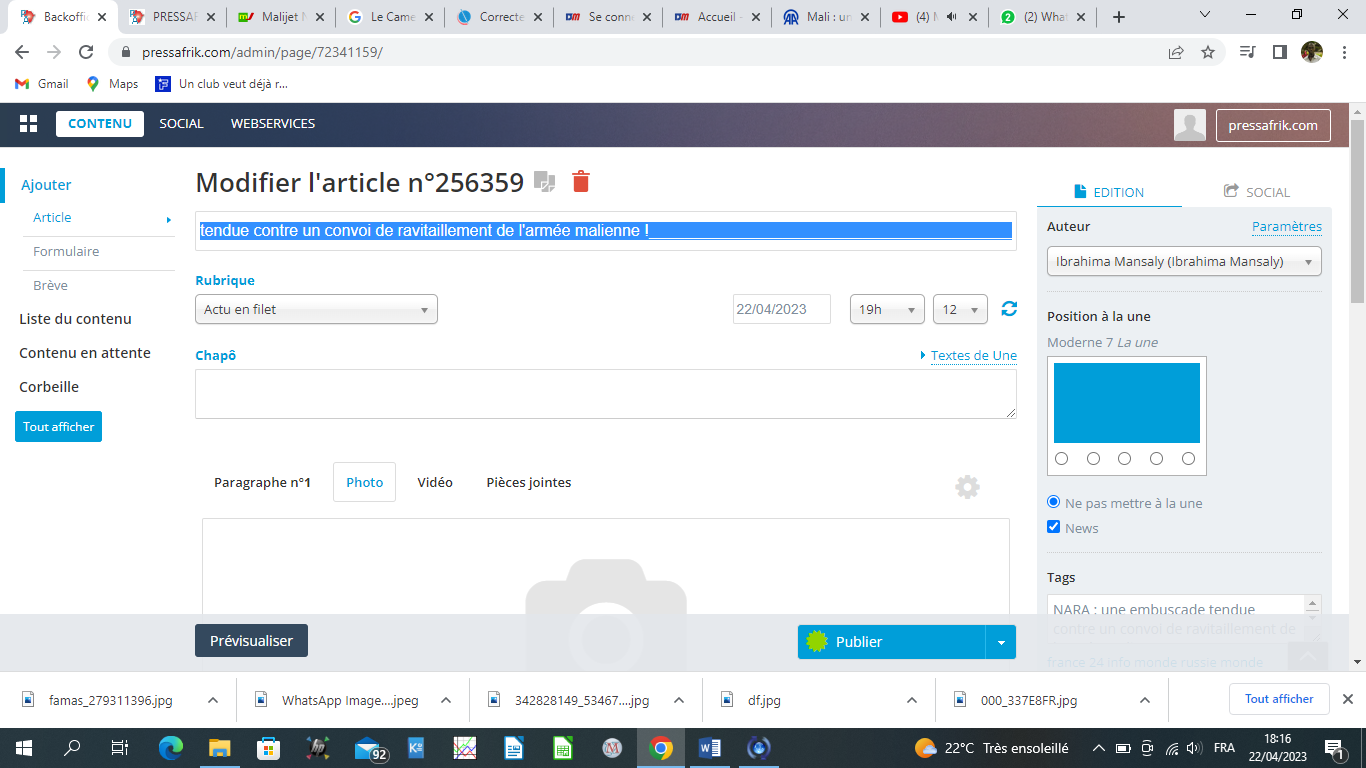Click the blue La une position swatch
1366x768 pixels.
click(x=1126, y=402)
